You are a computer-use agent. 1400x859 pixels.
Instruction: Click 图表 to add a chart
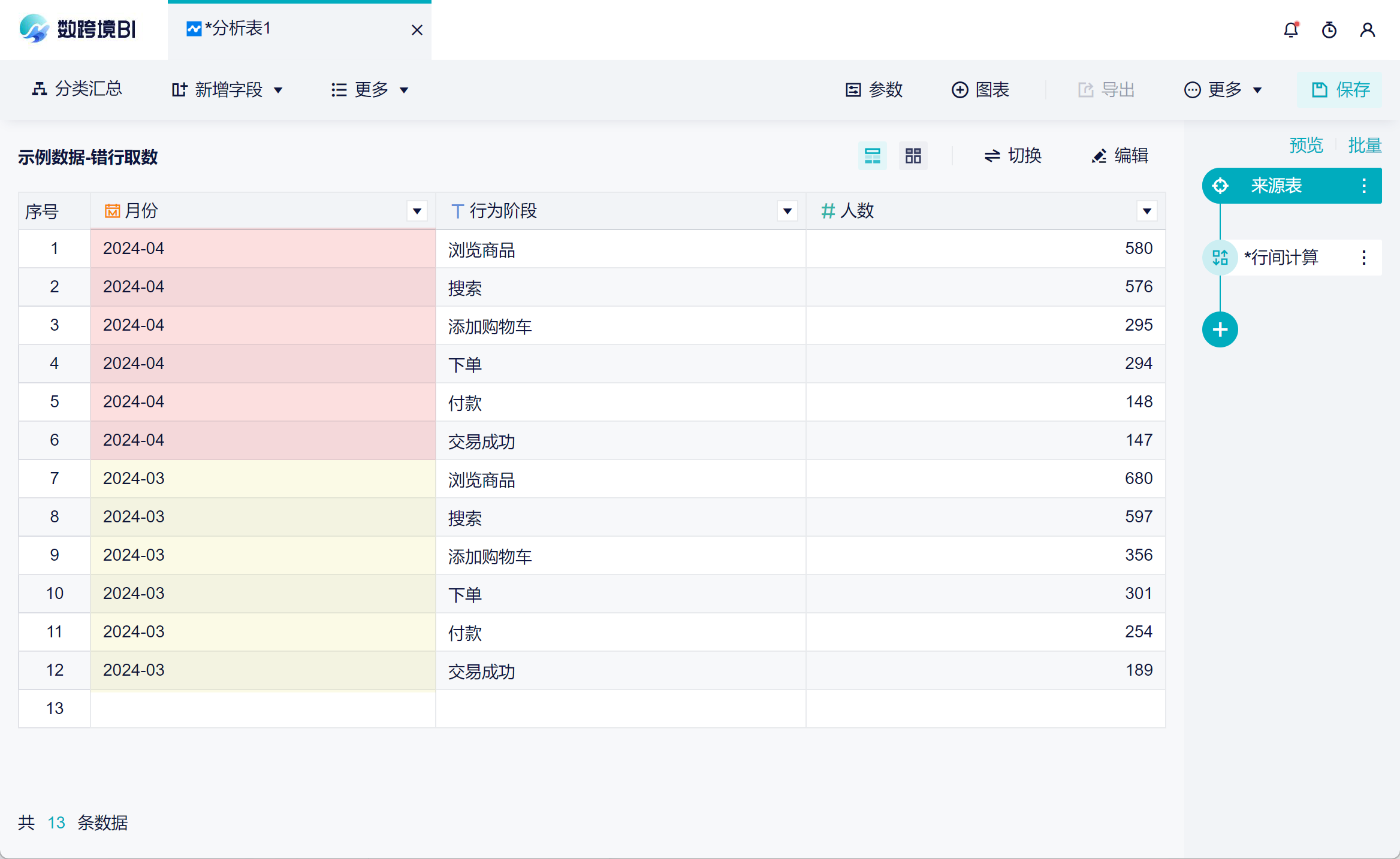pos(980,90)
